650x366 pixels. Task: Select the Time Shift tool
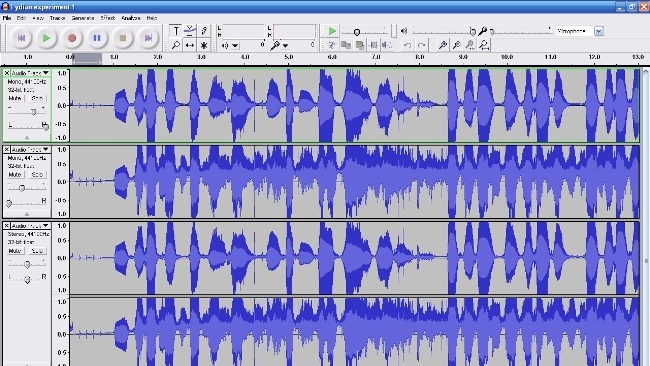(x=190, y=45)
